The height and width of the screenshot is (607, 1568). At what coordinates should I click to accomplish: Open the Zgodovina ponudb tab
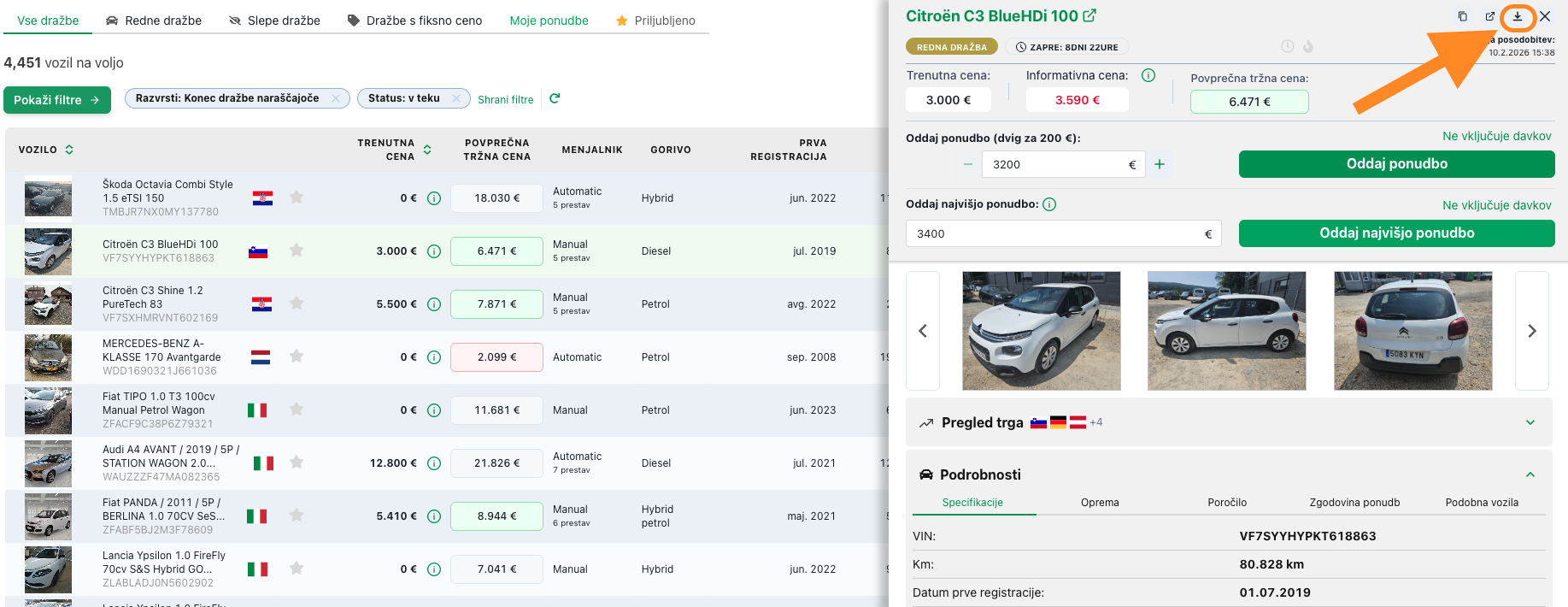coord(1354,503)
